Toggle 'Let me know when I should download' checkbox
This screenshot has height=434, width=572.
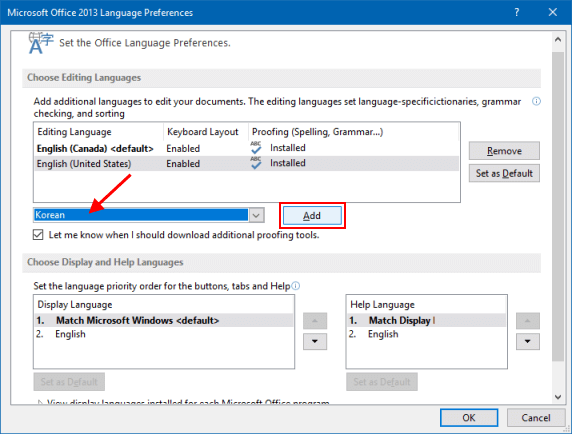click(x=38, y=235)
